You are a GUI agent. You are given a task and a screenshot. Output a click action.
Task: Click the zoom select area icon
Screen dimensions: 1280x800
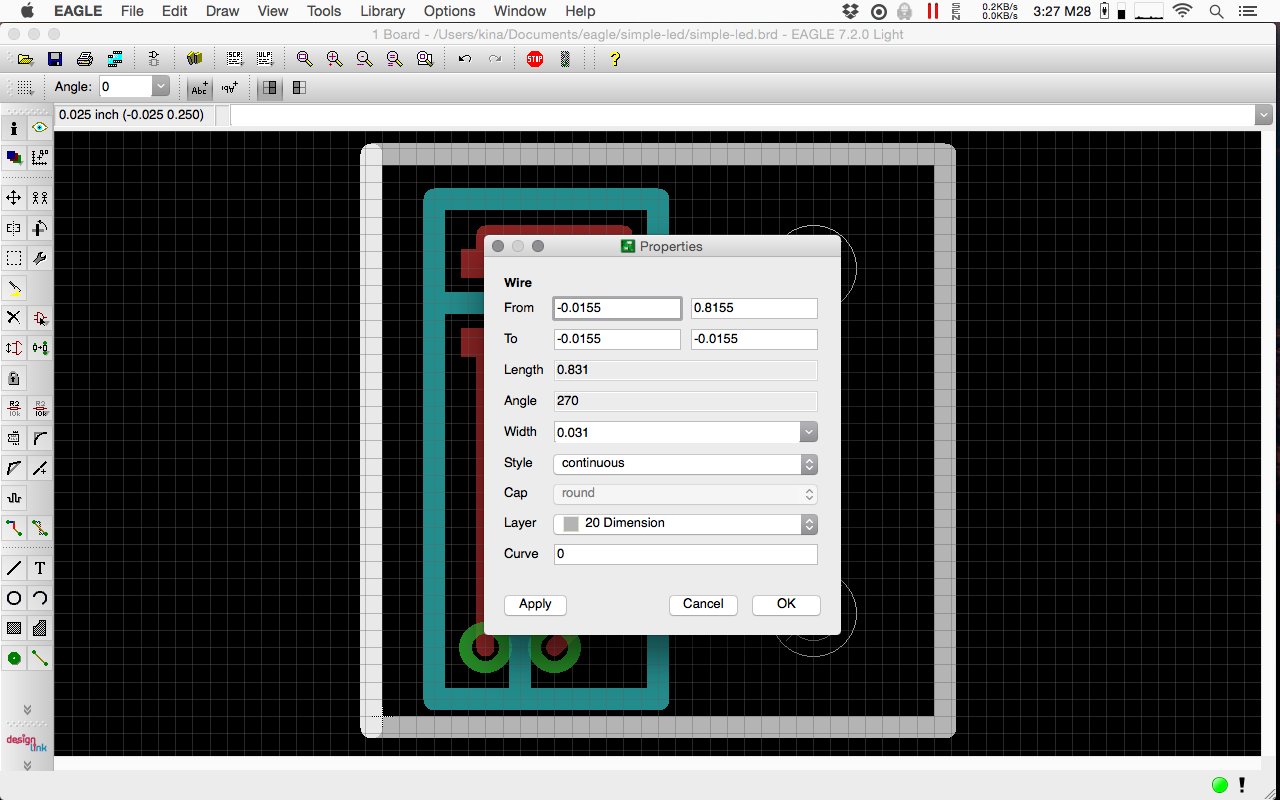pos(424,59)
